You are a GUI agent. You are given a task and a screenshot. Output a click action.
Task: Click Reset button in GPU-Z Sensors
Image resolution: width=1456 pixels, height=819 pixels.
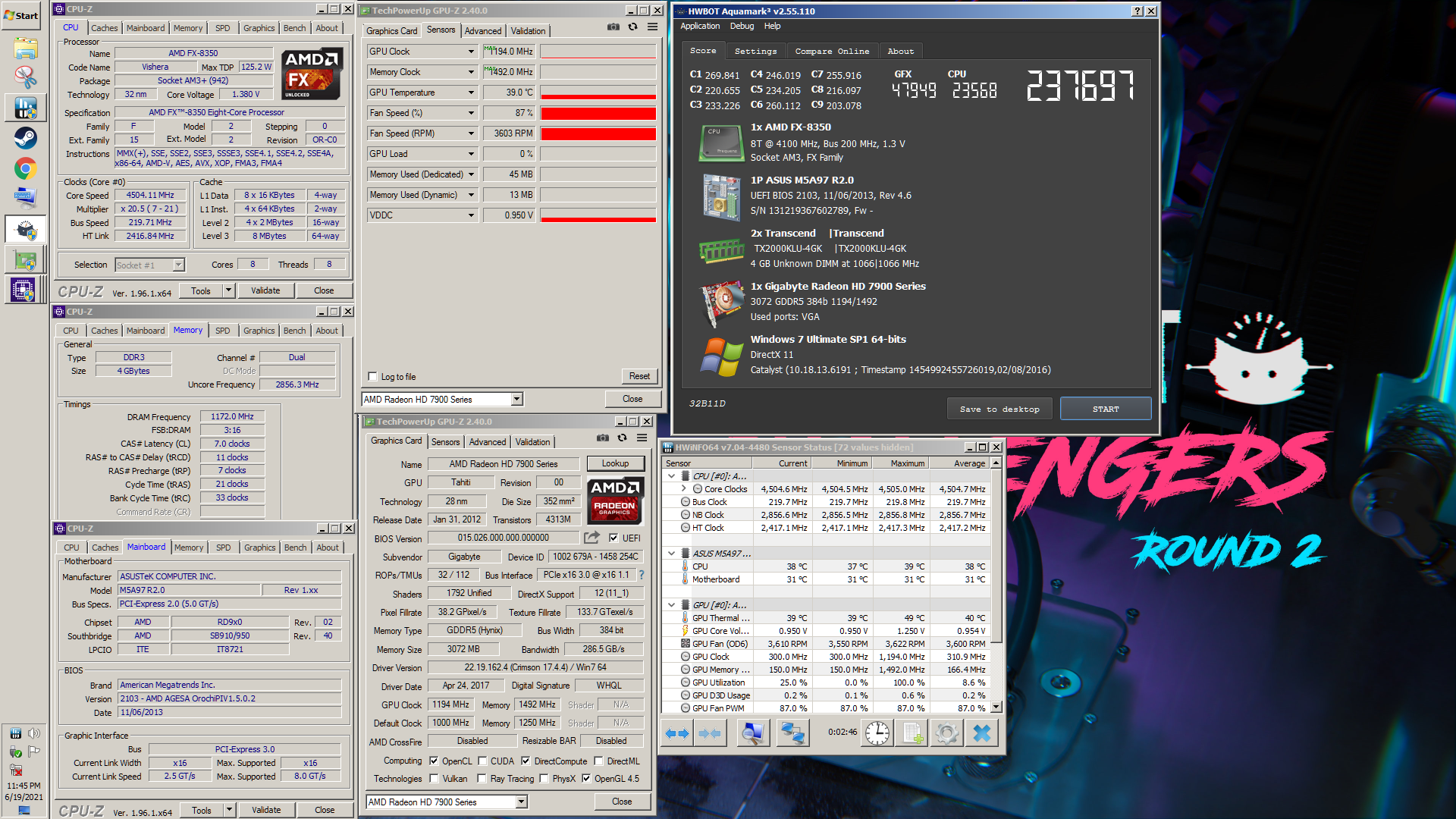pos(639,376)
